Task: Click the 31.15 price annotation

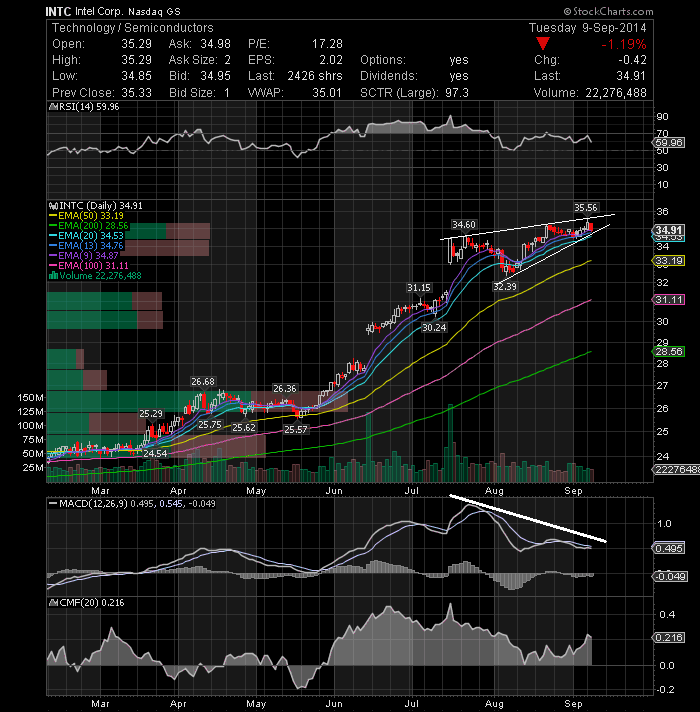Action: pyautogui.click(x=419, y=287)
